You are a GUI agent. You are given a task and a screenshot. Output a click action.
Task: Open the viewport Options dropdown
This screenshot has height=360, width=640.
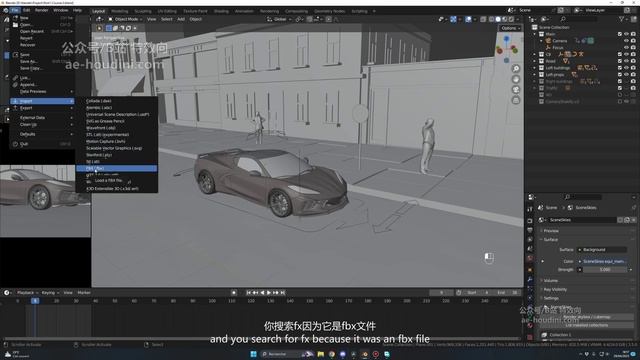click(510, 28)
